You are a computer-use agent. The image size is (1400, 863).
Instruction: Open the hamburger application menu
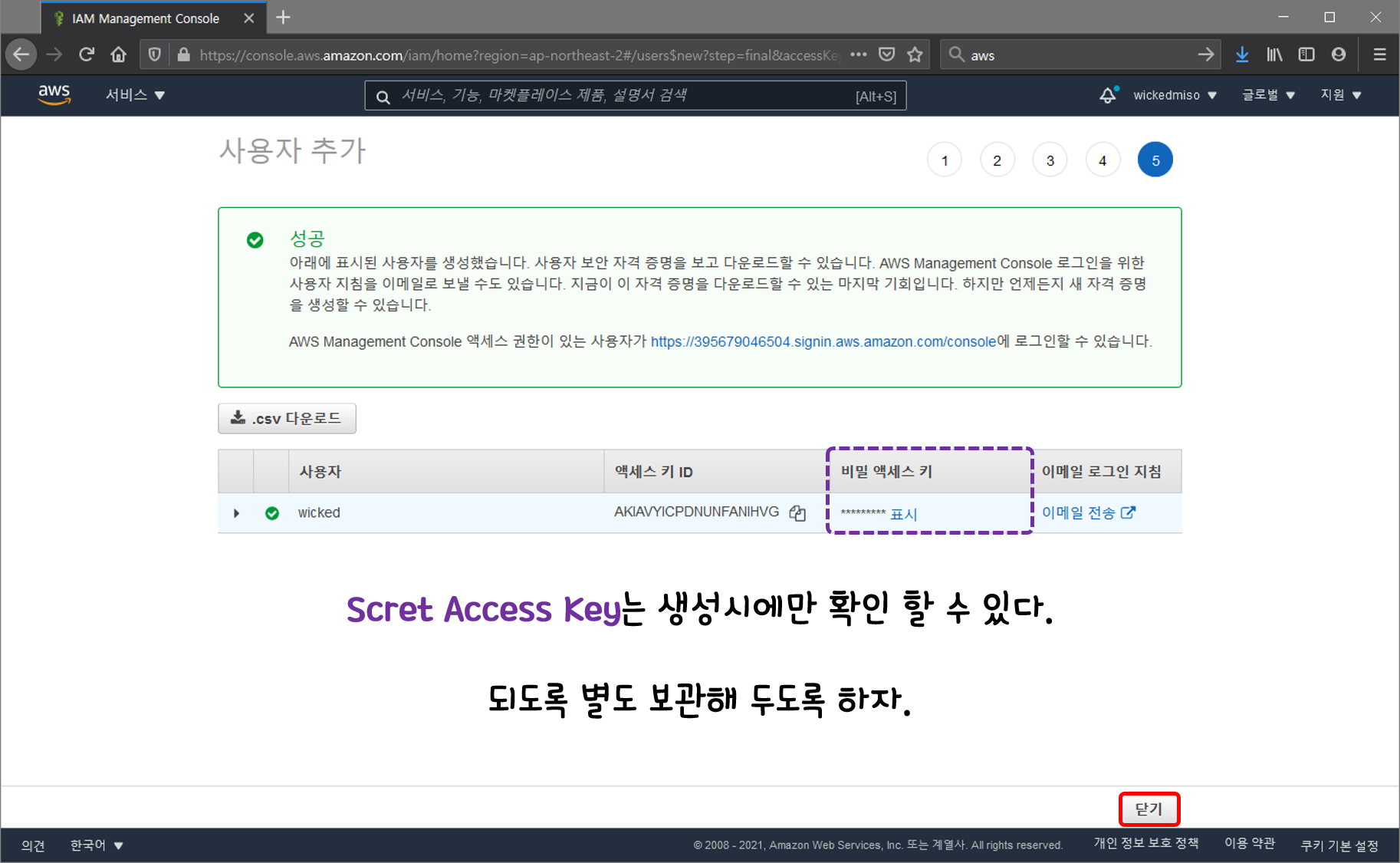(x=1379, y=54)
